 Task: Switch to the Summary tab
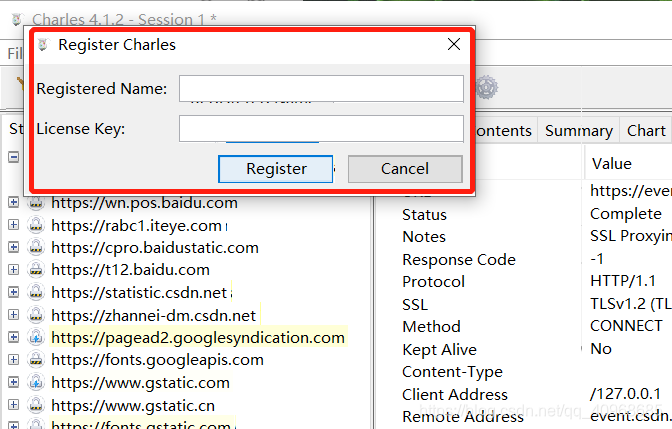(x=579, y=131)
